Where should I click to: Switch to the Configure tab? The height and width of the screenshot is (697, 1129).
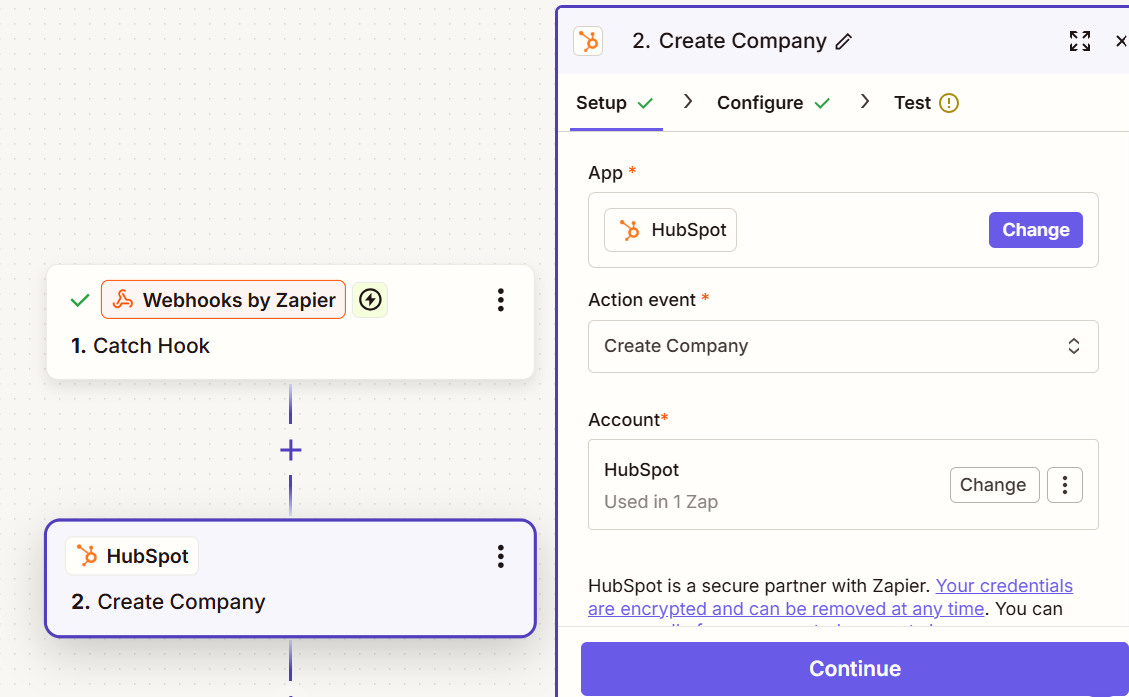pos(773,103)
